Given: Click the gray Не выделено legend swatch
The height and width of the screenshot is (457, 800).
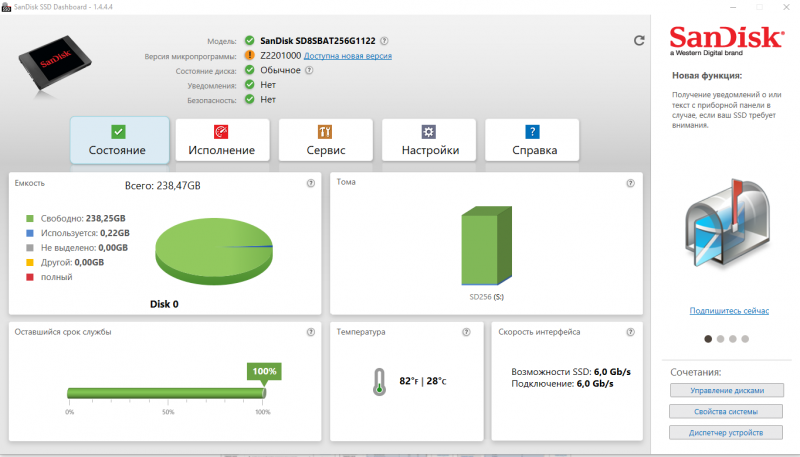Looking at the screenshot, I should click(x=30, y=248).
